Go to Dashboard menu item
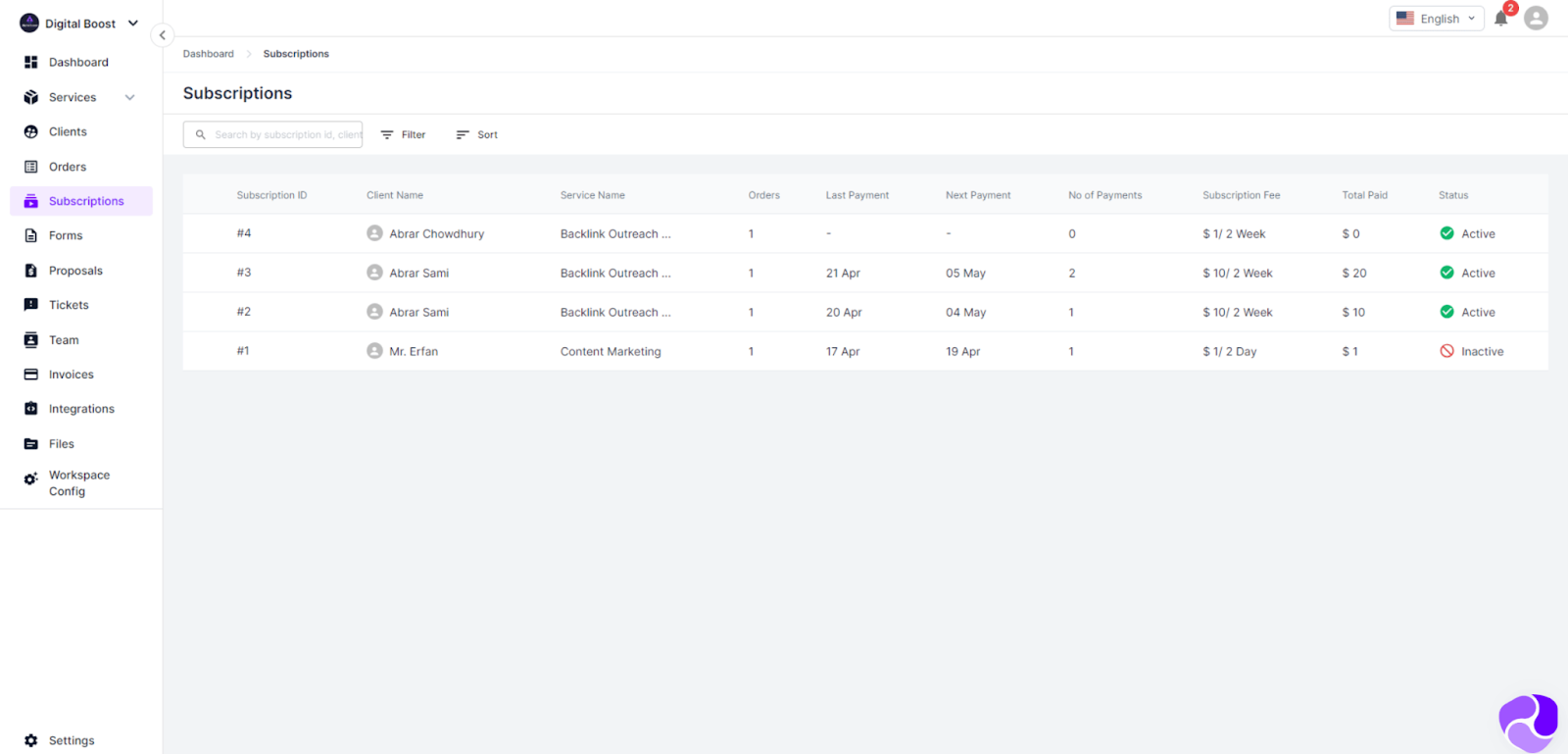This screenshot has width=1568, height=754. point(78,62)
